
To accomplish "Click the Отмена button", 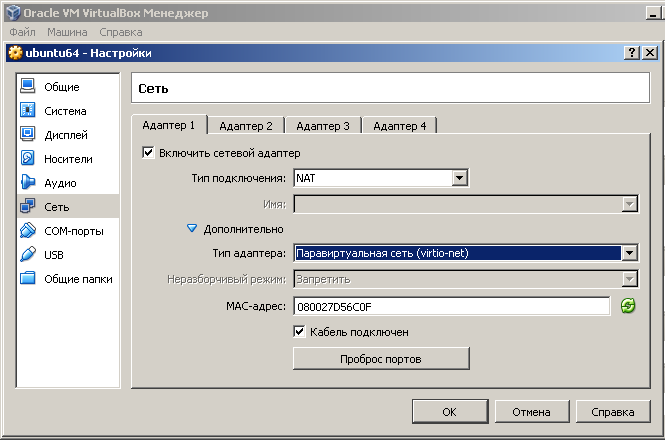I will [x=531, y=412].
